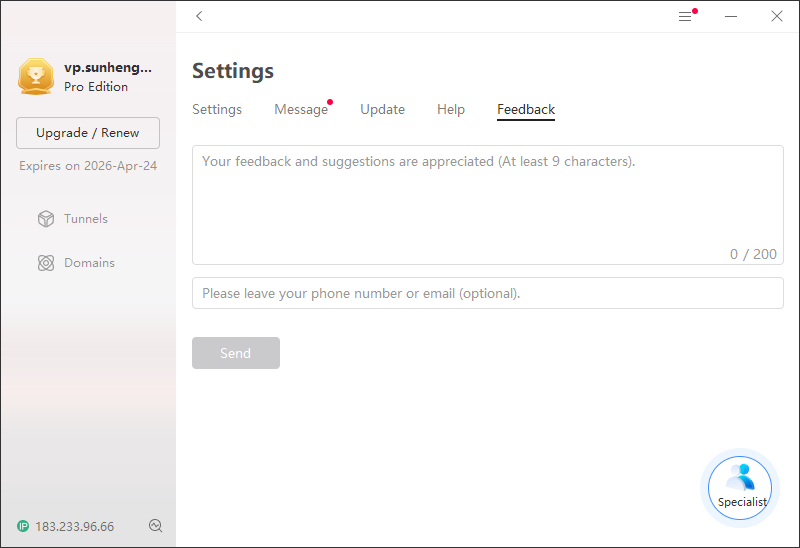
Task: Open the Specialist support chat bubble
Action: [740, 488]
